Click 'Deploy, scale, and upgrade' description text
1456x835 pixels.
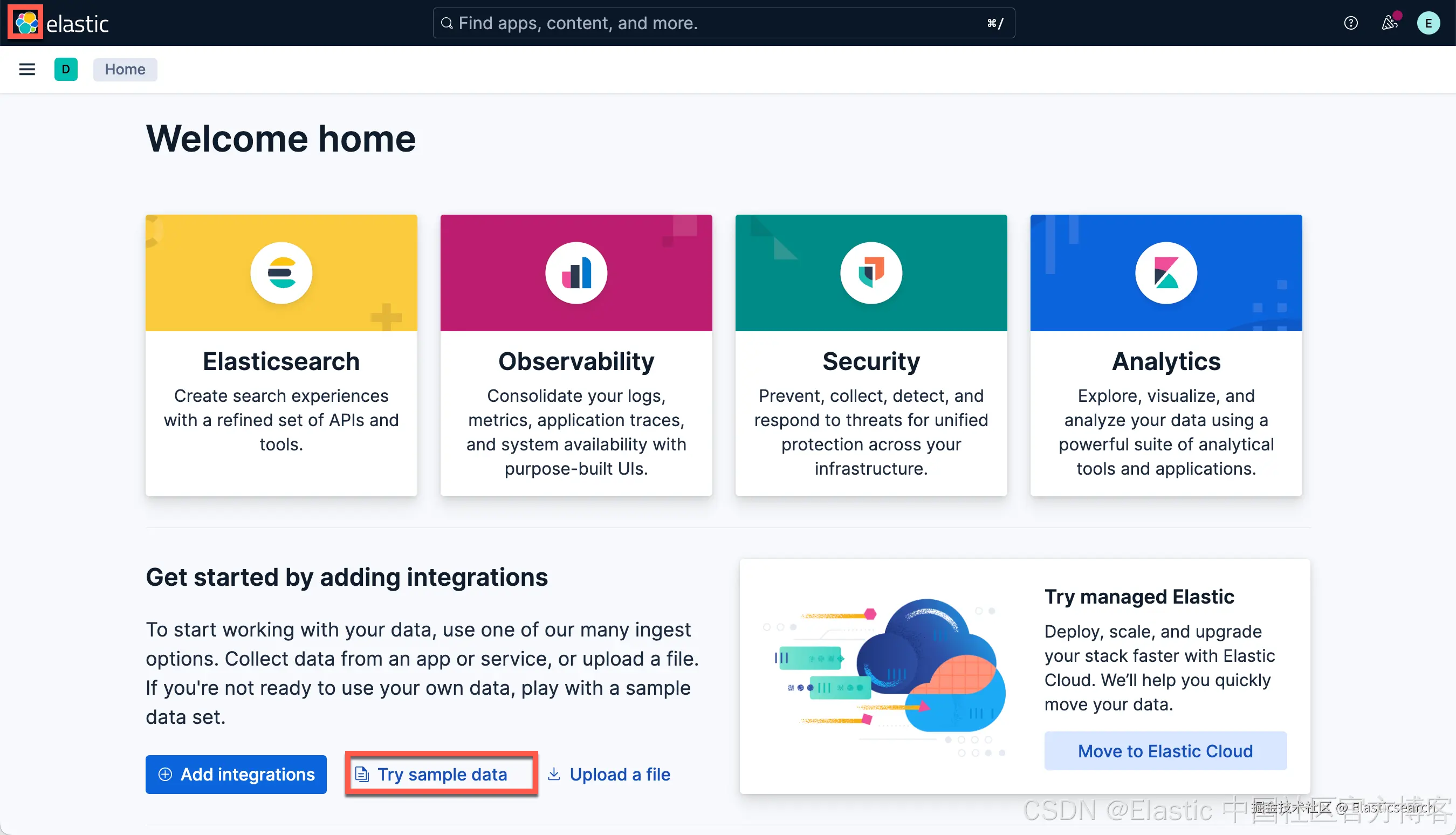[x=1159, y=668]
